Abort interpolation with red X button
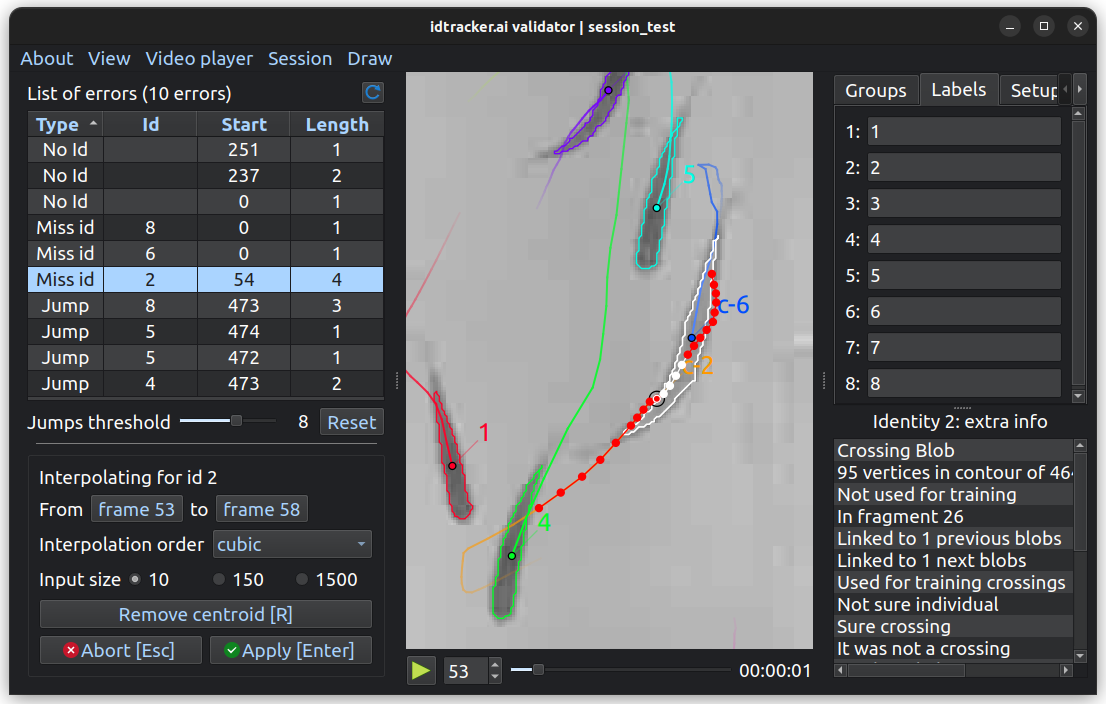 pyautogui.click(x=121, y=650)
